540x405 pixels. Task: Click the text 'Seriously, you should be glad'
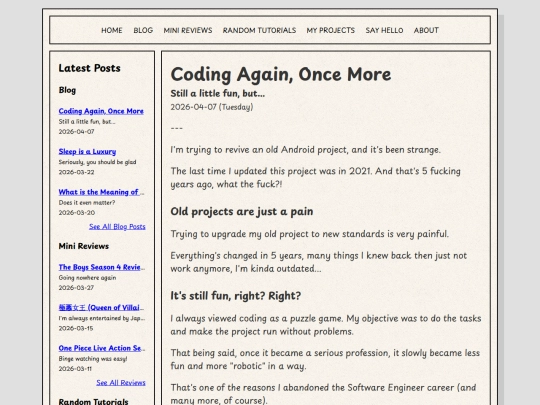click(x=97, y=162)
